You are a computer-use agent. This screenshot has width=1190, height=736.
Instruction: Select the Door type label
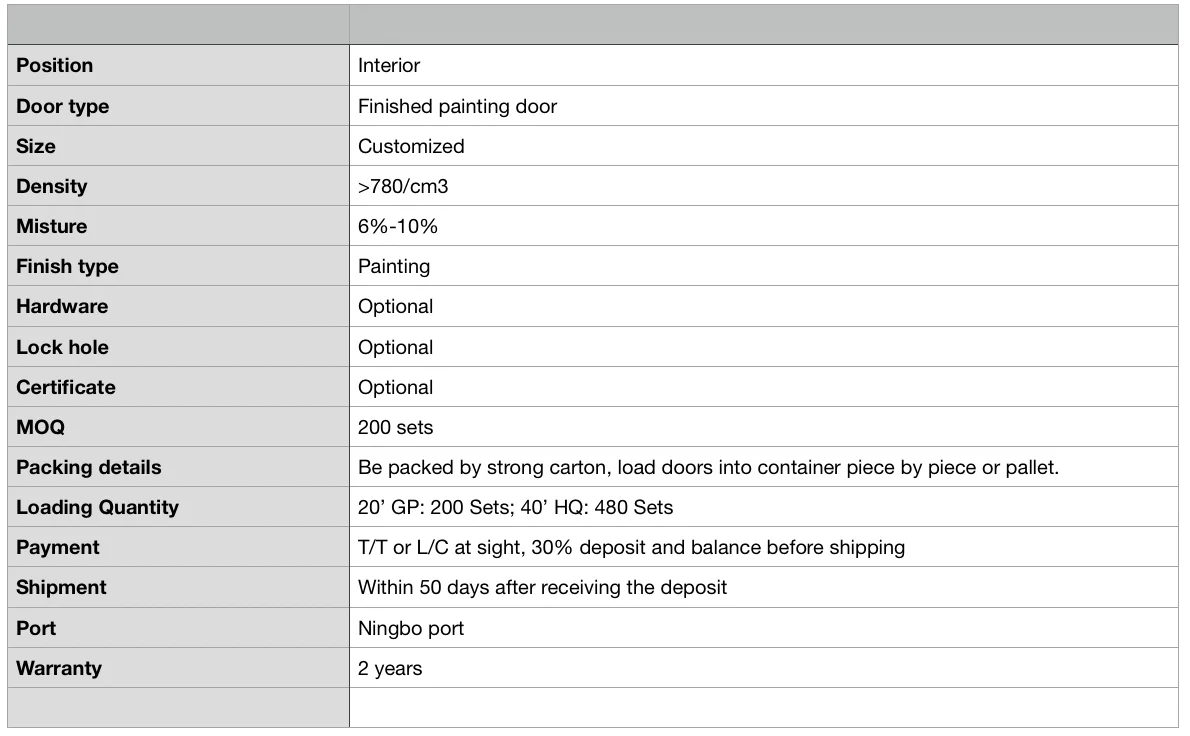pyautogui.click(x=63, y=106)
